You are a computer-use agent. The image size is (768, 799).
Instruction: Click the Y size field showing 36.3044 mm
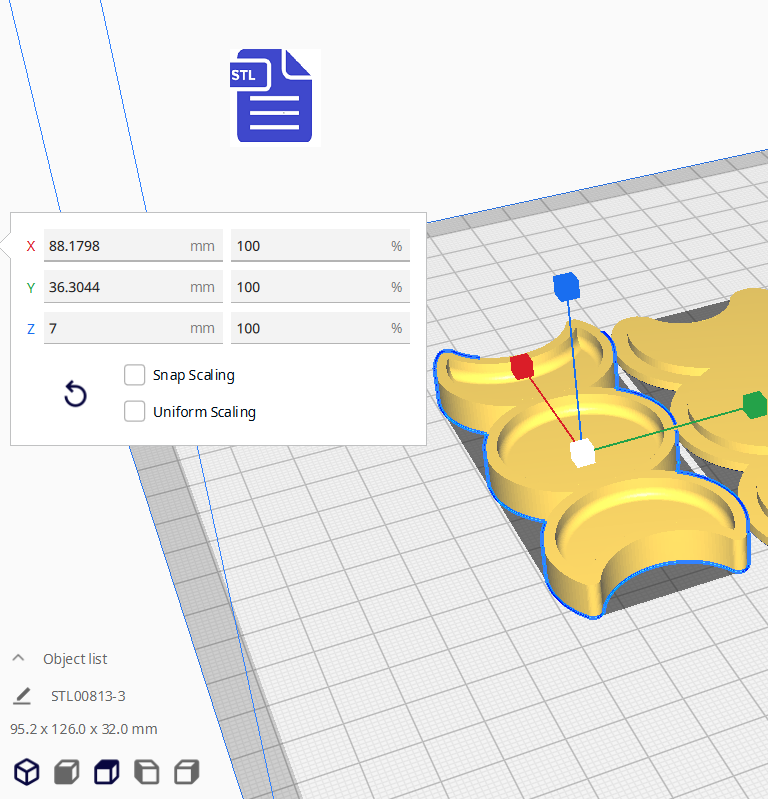[x=115, y=287]
